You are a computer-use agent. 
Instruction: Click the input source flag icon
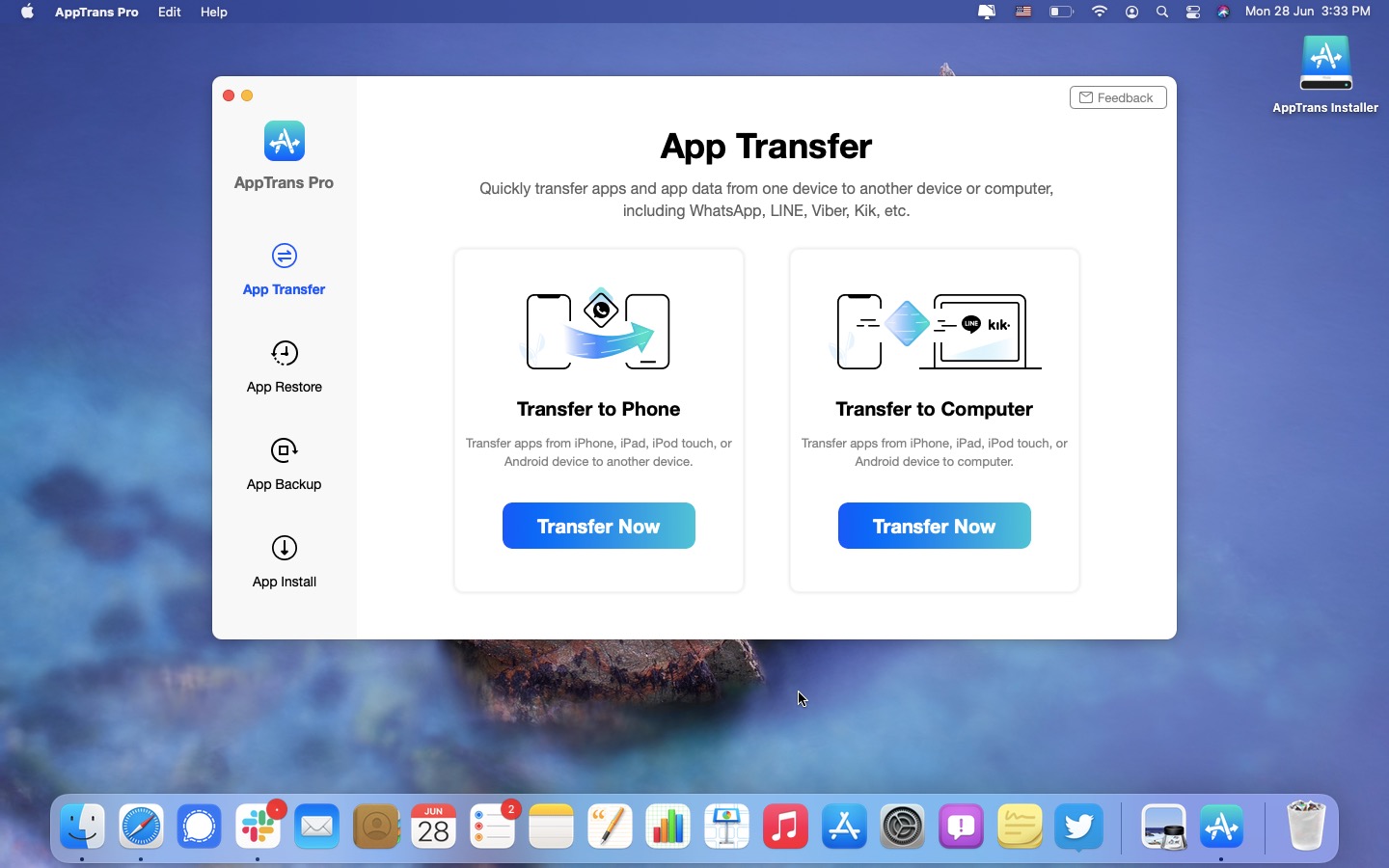coord(1024,12)
